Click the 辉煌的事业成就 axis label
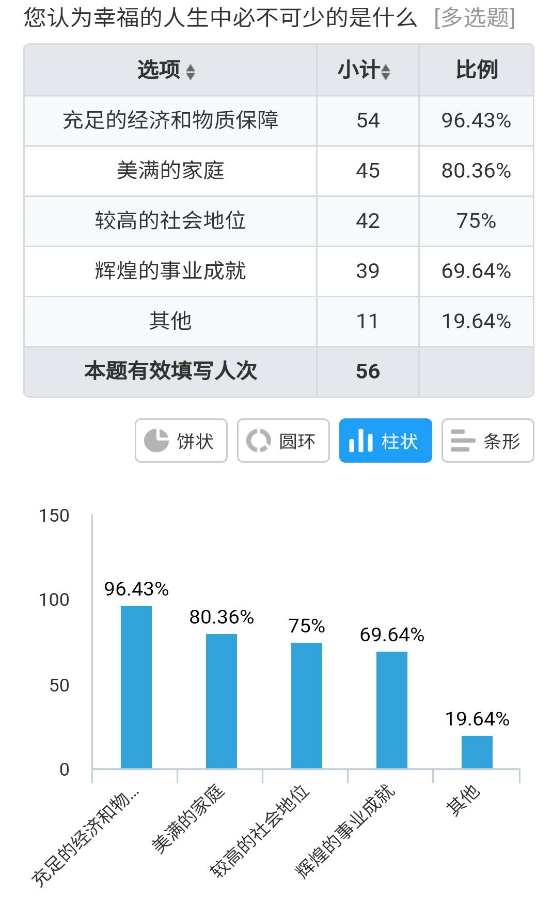 (346, 831)
